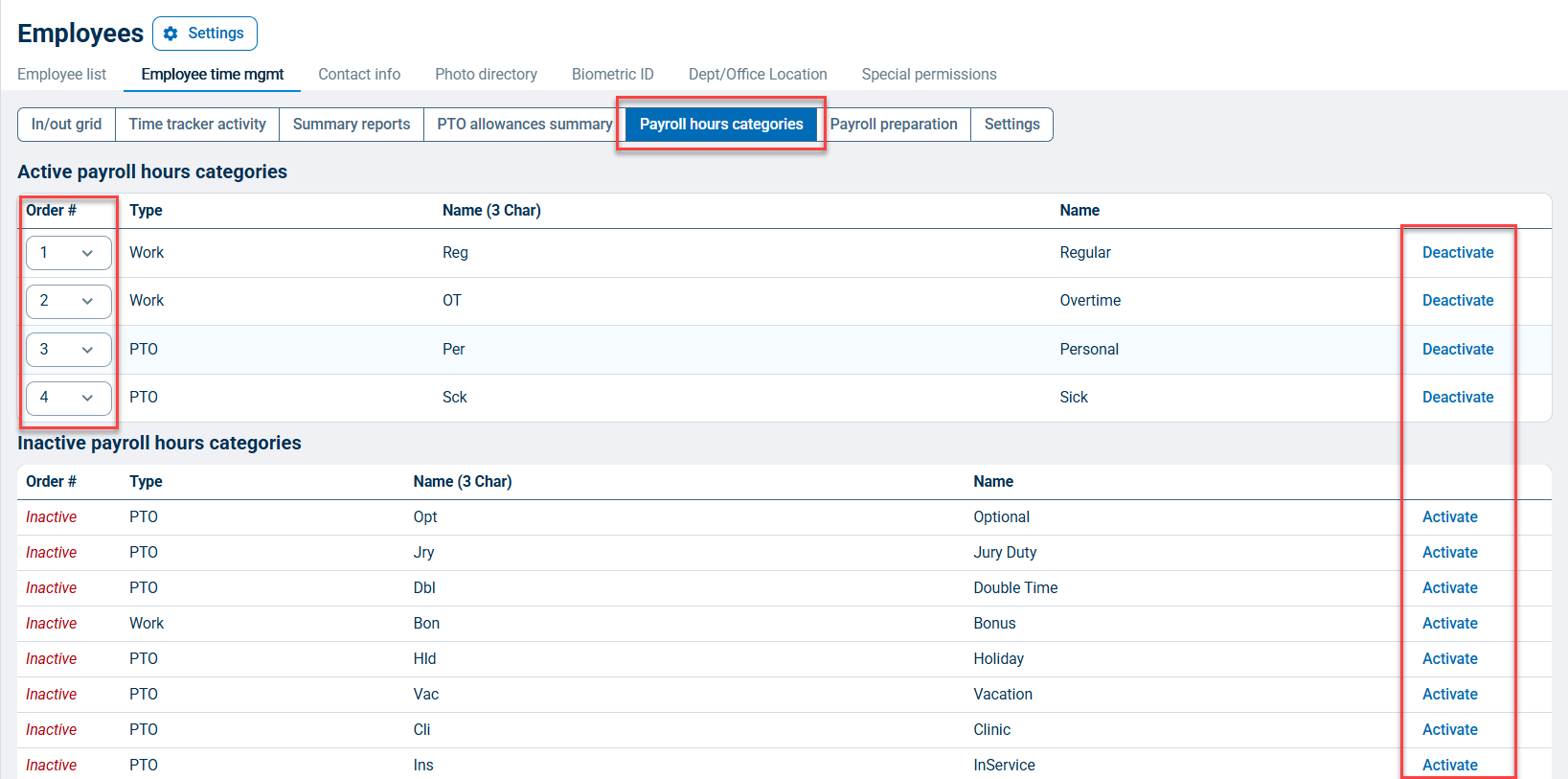Deactivate the Personal payroll category
This screenshot has width=1568, height=779.
click(x=1458, y=350)
